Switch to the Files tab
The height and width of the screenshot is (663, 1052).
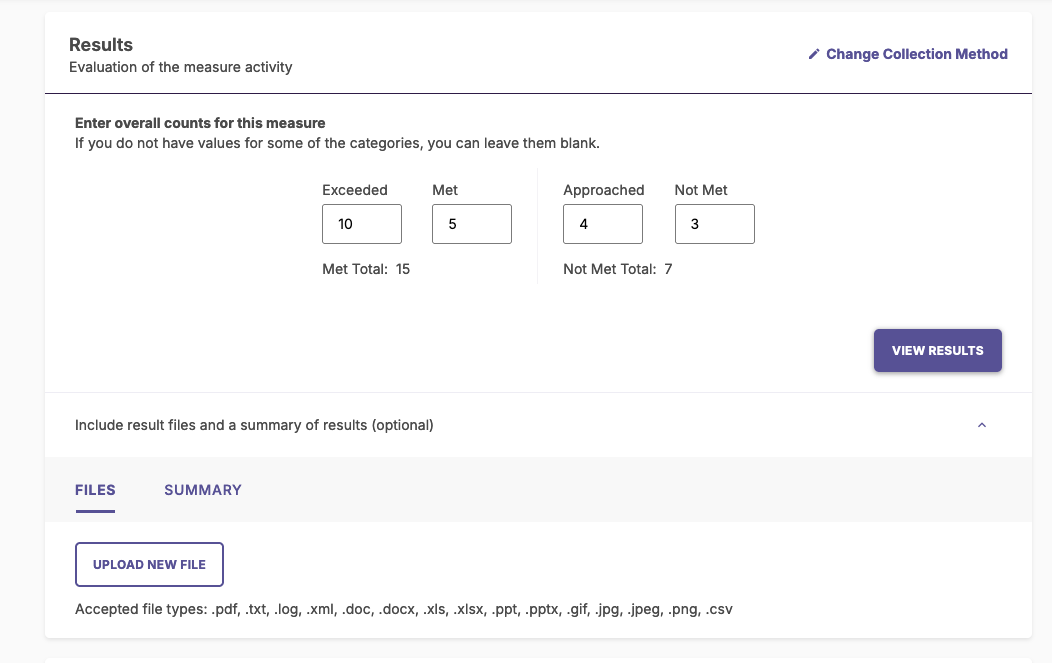coord(95,490)
